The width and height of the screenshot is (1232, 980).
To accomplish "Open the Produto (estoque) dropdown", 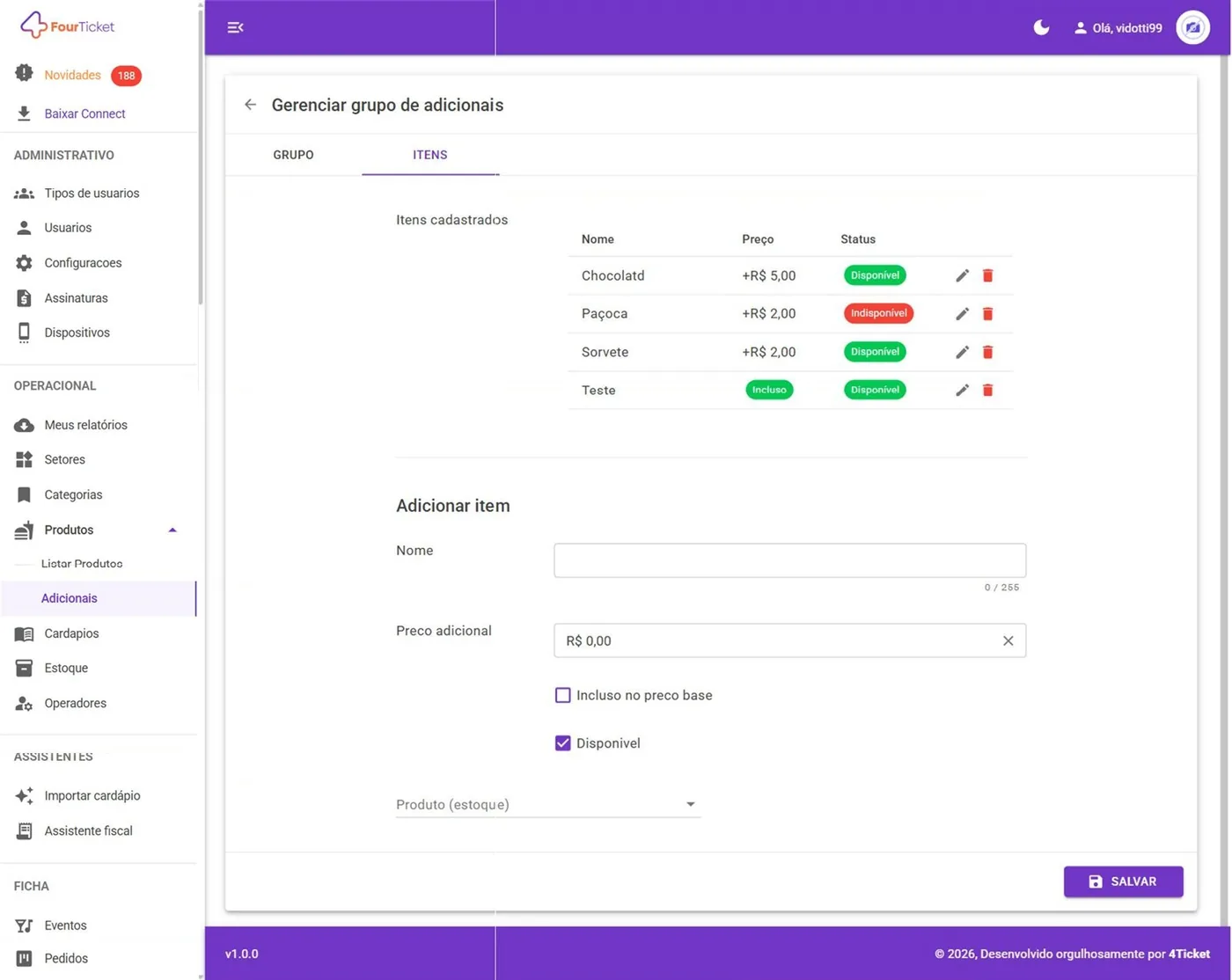I will coord(547,804).
